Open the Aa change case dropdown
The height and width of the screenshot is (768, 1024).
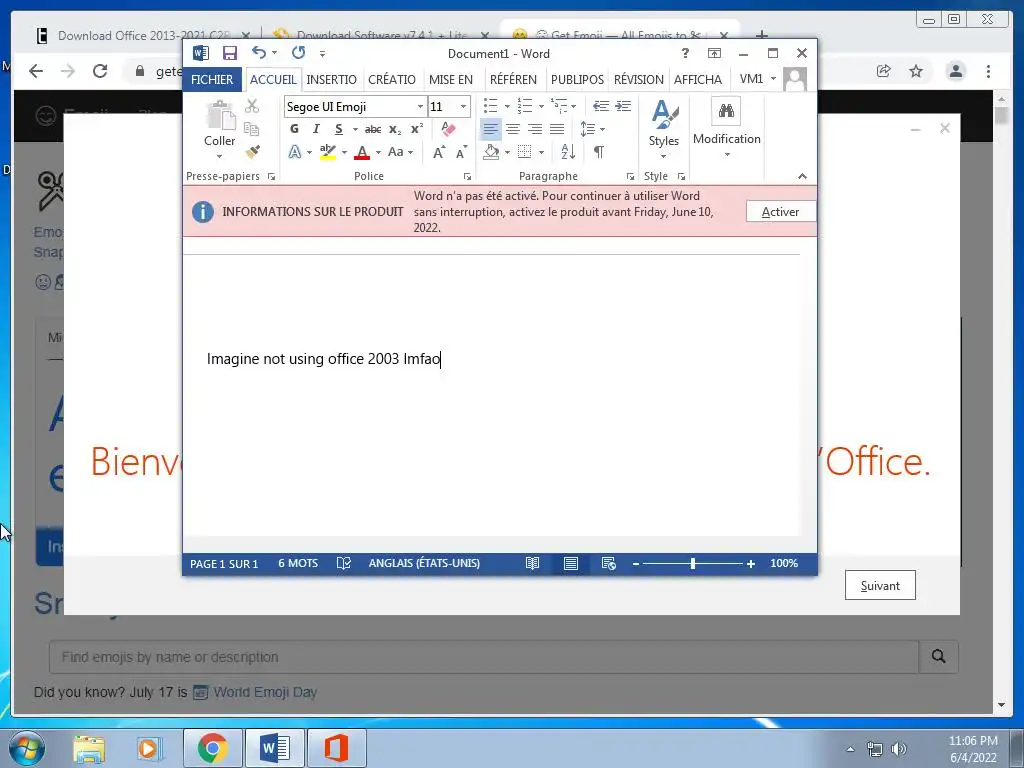pos(400,152)
